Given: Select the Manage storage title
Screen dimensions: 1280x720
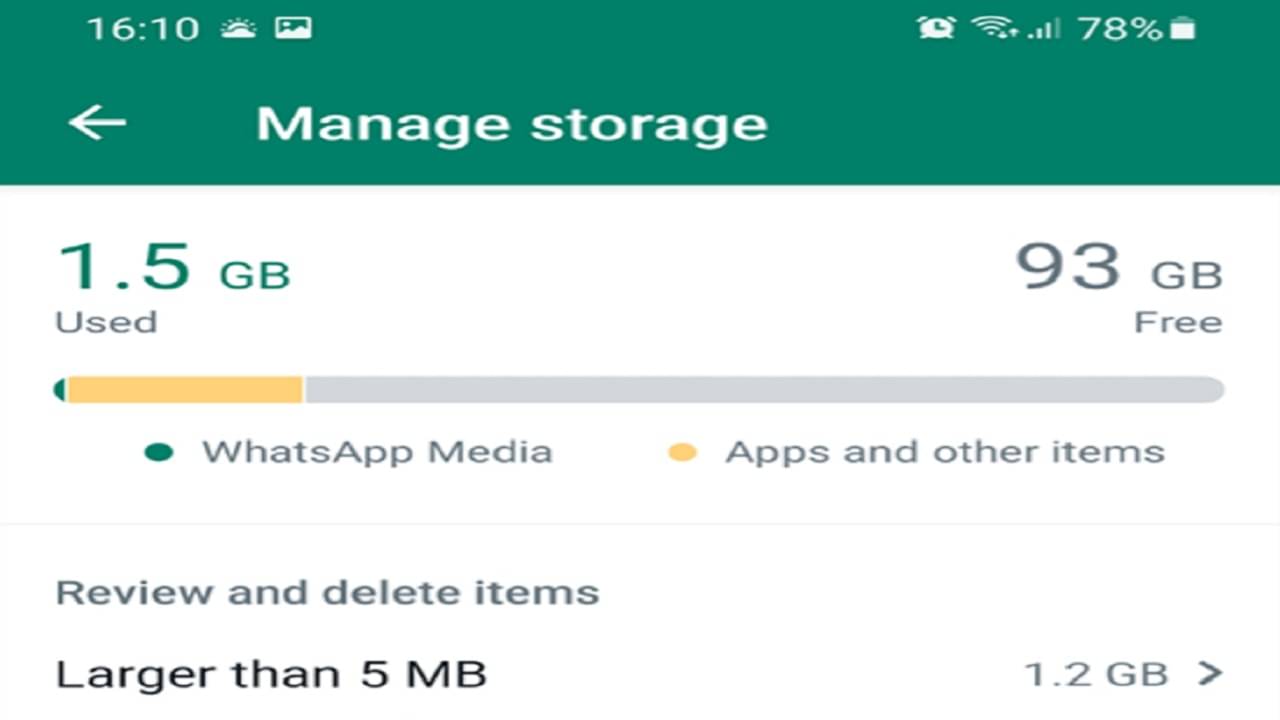Looking at the screenshot, I should 512,123.
